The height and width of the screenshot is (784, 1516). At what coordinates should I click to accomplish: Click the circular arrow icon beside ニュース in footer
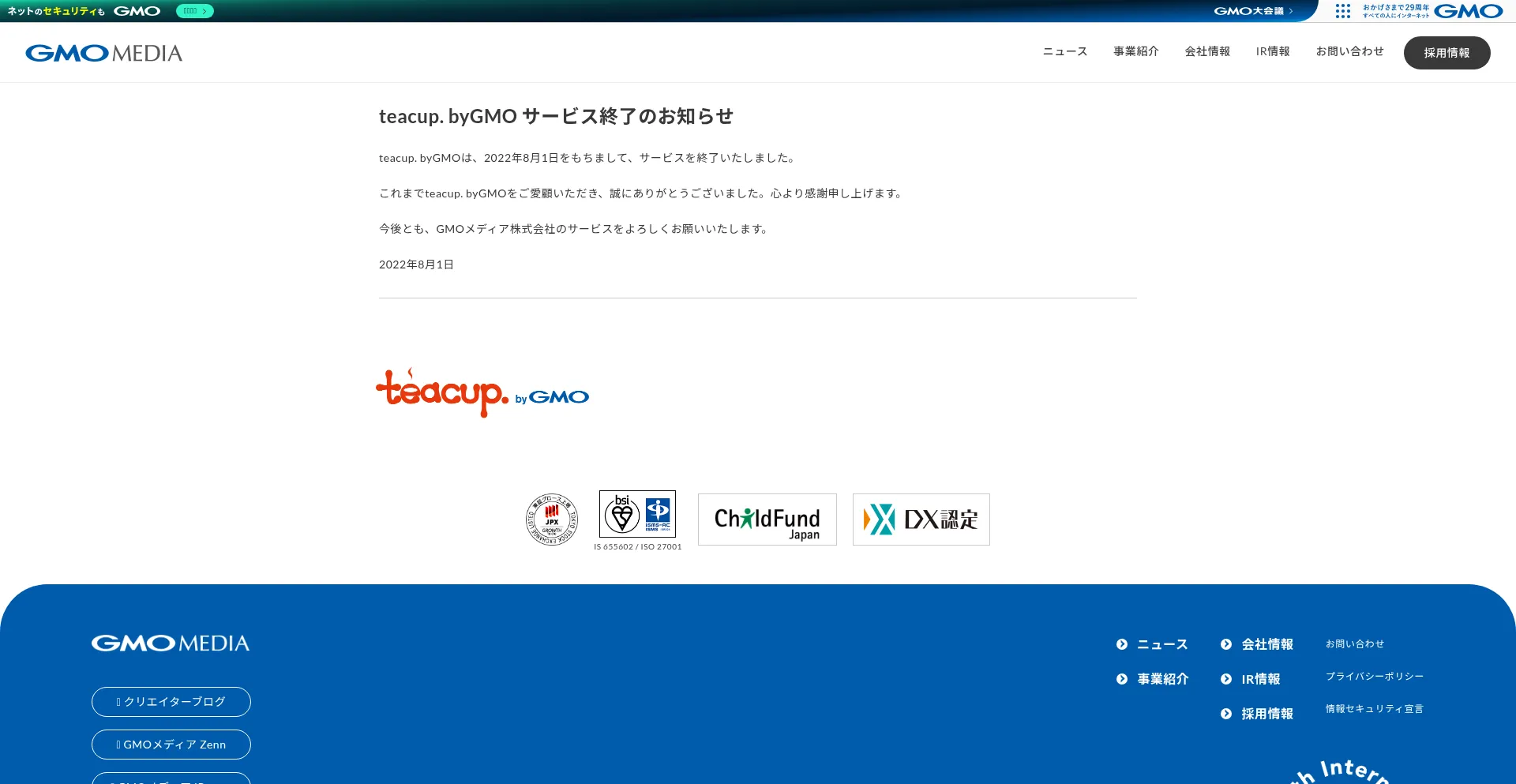coord(1122,643)
